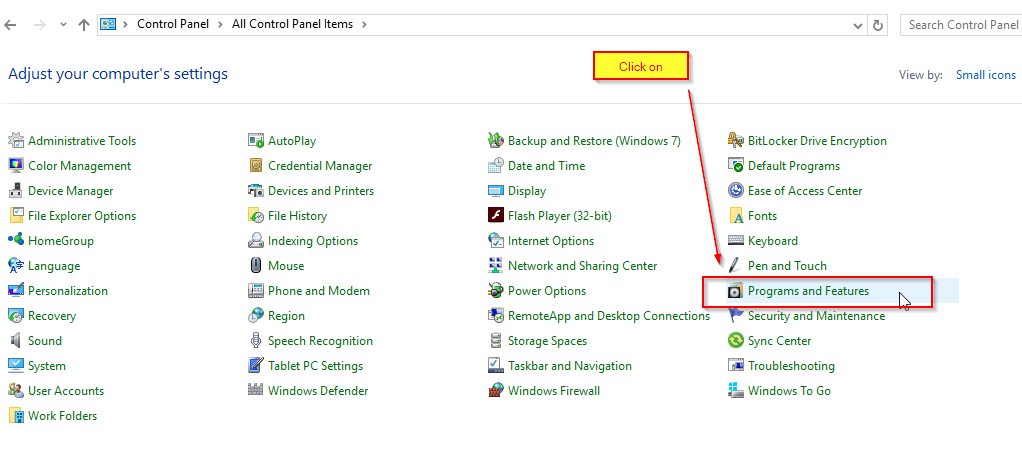Open the System icon

(x=16, y=366)
